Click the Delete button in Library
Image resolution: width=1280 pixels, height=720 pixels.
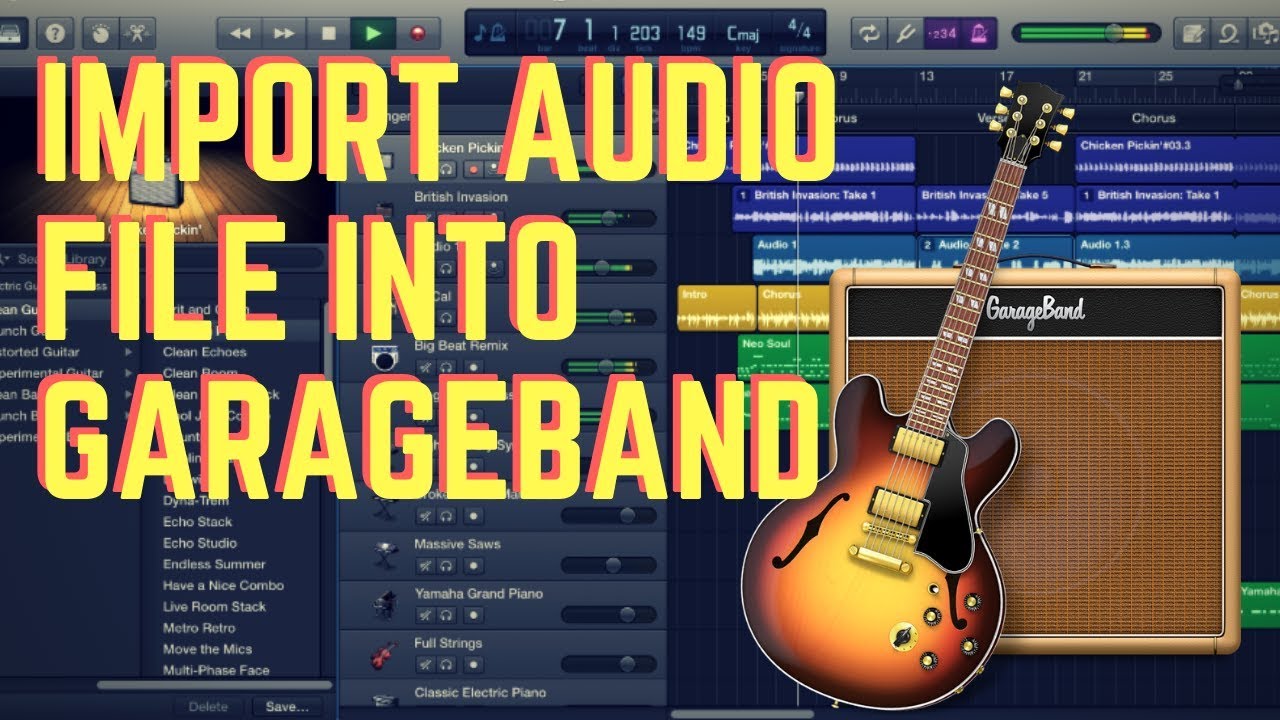pyautogui.click(x=209, y=706)
